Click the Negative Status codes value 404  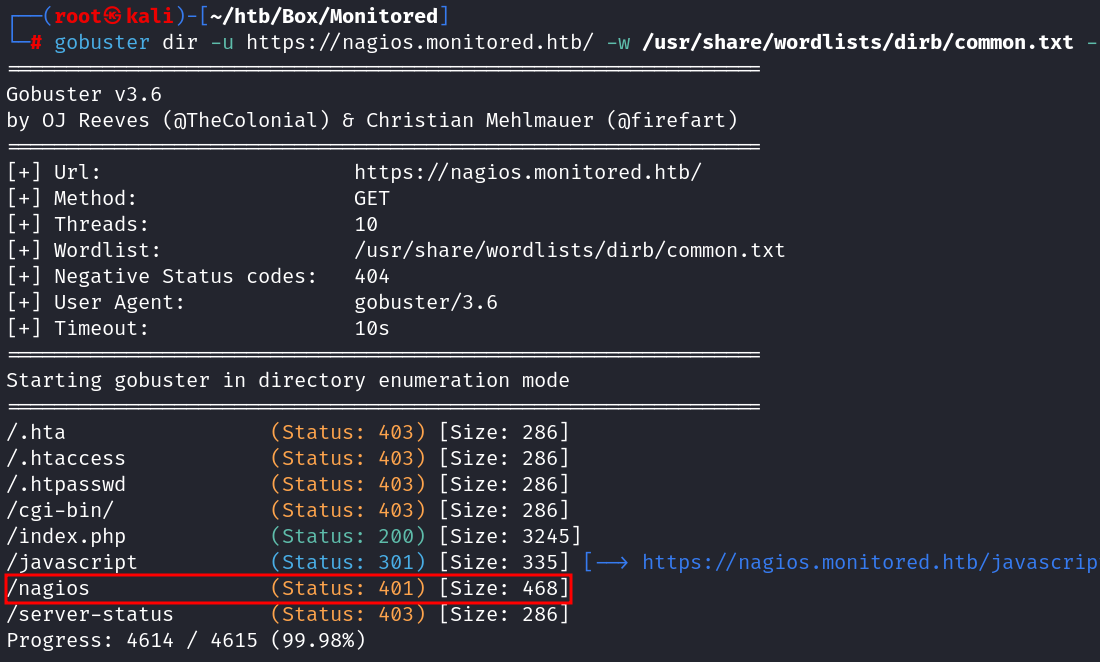click(372, 277)
